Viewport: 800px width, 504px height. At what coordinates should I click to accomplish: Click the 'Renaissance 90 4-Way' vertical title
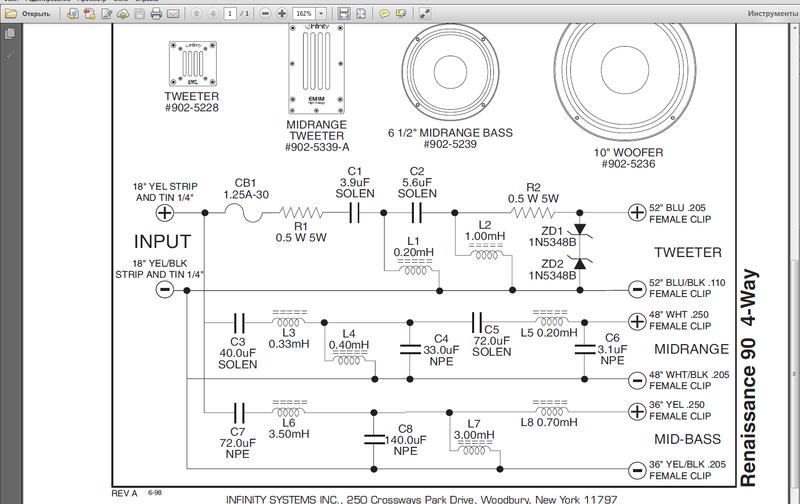(x=748, y=377)
